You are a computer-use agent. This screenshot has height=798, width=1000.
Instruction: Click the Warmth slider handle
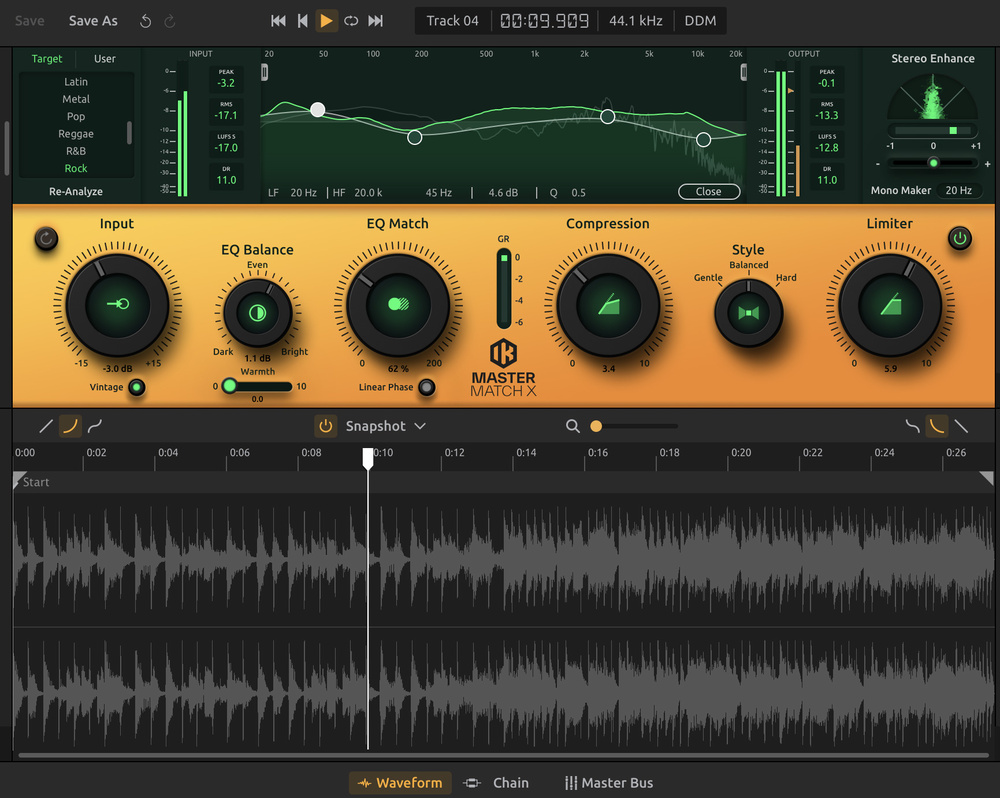click(x=230, y=386)
